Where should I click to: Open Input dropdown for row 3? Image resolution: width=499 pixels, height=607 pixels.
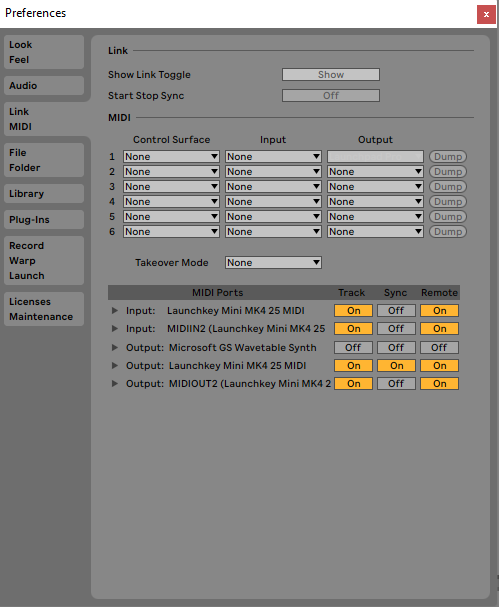click(273, 187)
